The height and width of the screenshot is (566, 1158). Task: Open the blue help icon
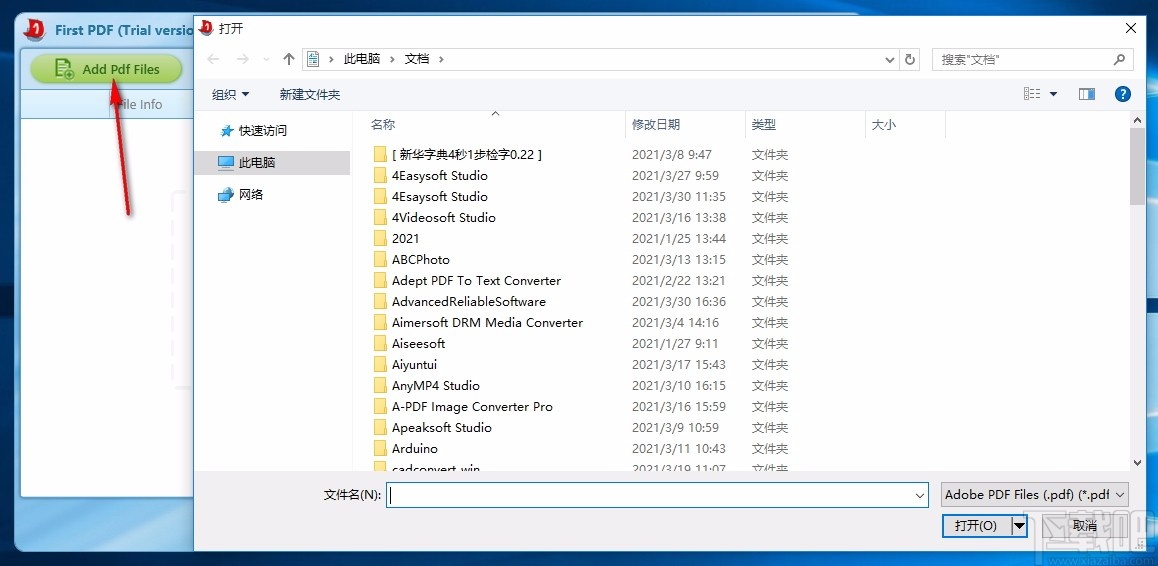tap(1123, 94)
